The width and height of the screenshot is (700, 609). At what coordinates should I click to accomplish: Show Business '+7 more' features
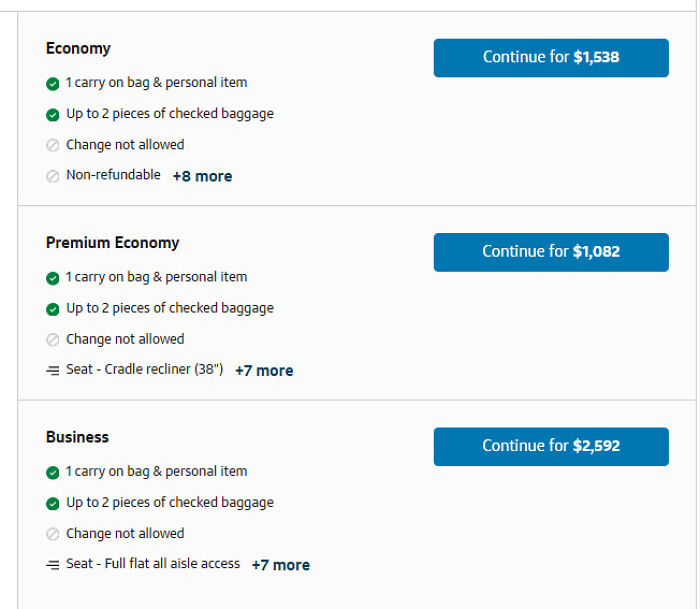[x=280, y=565]
